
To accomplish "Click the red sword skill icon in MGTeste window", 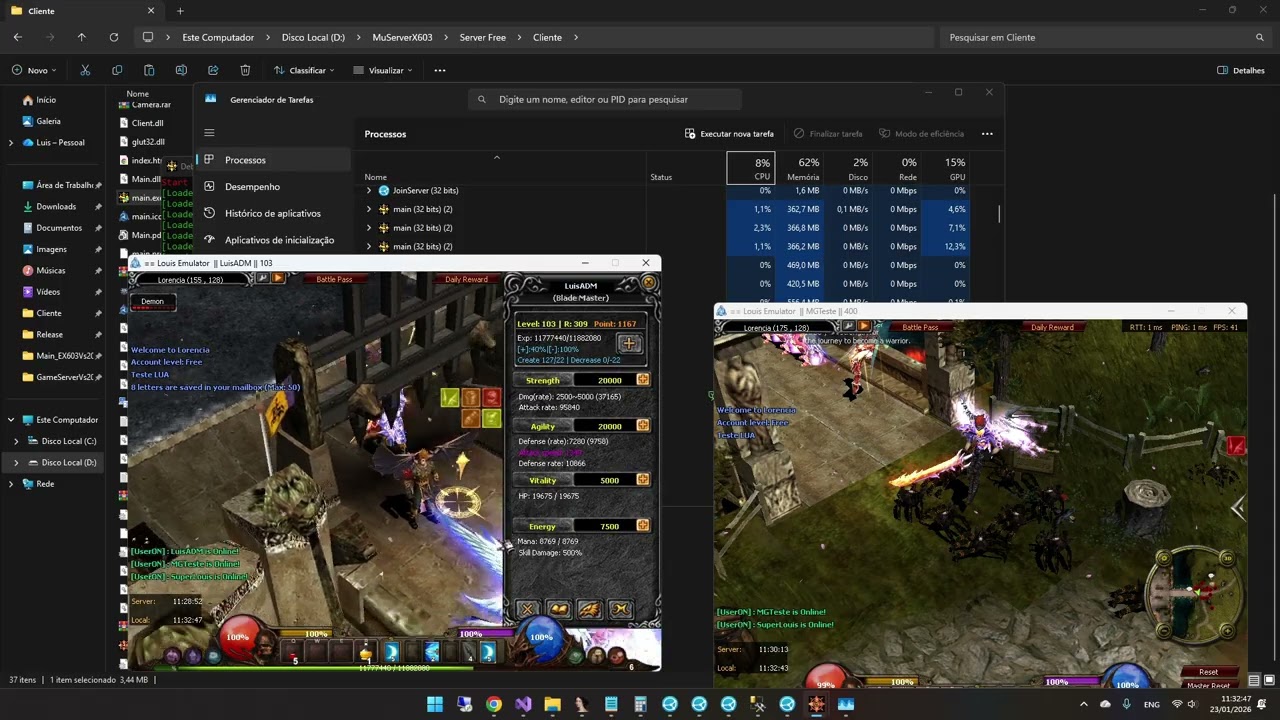I will pos(1236,446).
